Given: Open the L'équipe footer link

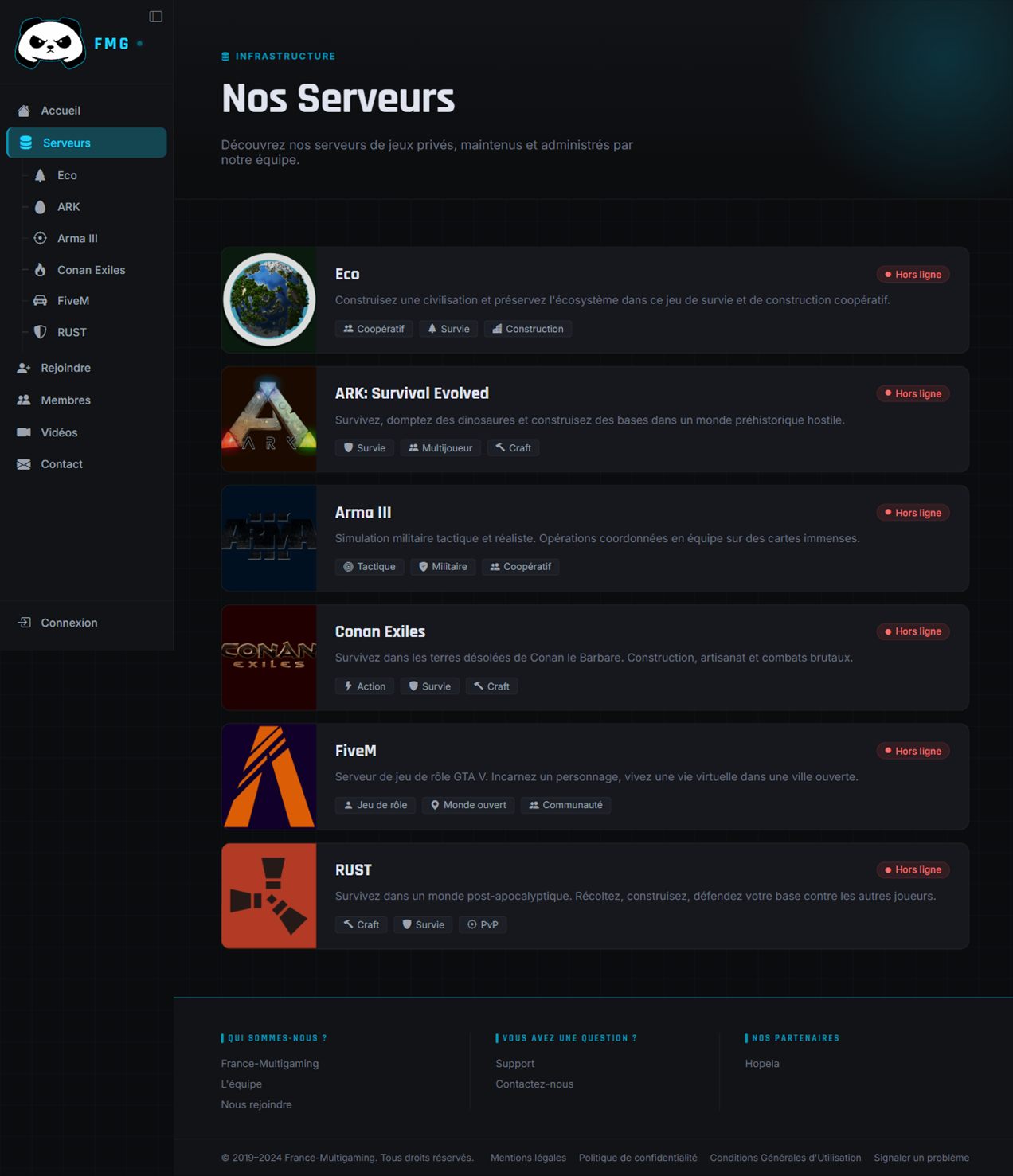Looking at the screenshot, I should coord(241,1084).
